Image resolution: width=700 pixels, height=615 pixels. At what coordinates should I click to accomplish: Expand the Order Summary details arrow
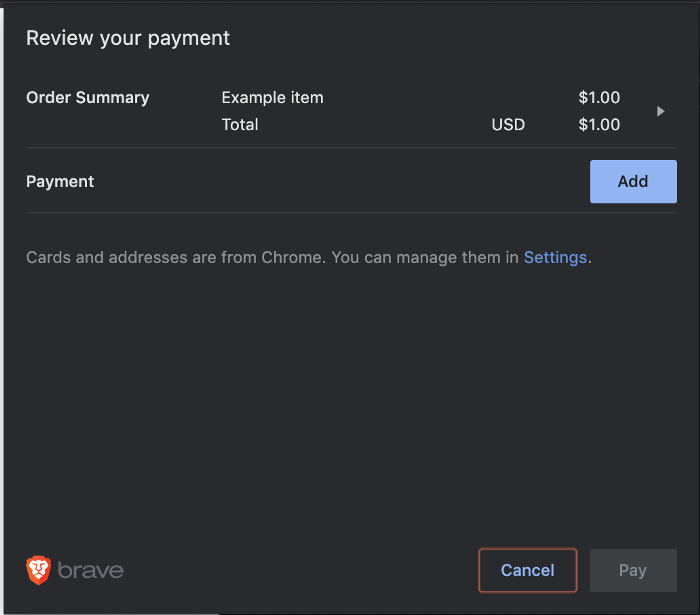pyautogui.click(x=660, y=111)
